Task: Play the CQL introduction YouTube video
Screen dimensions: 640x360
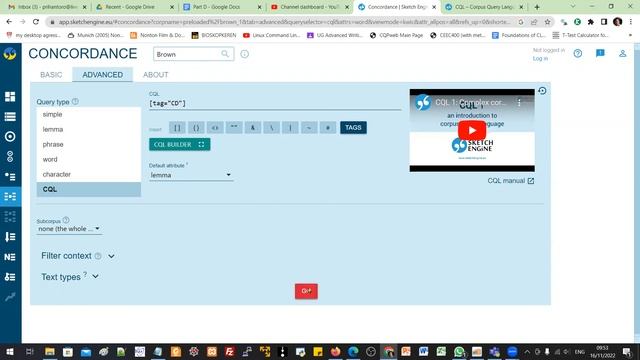Action: pyautogui.click(x=472, y=131)
